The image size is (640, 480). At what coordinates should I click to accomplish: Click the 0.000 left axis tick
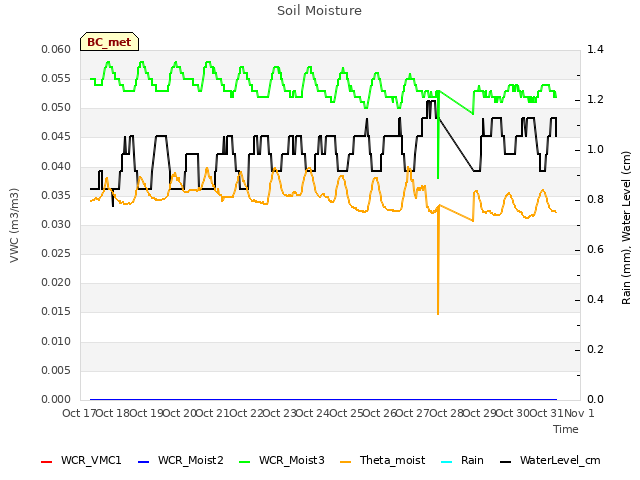coord(56,399)
